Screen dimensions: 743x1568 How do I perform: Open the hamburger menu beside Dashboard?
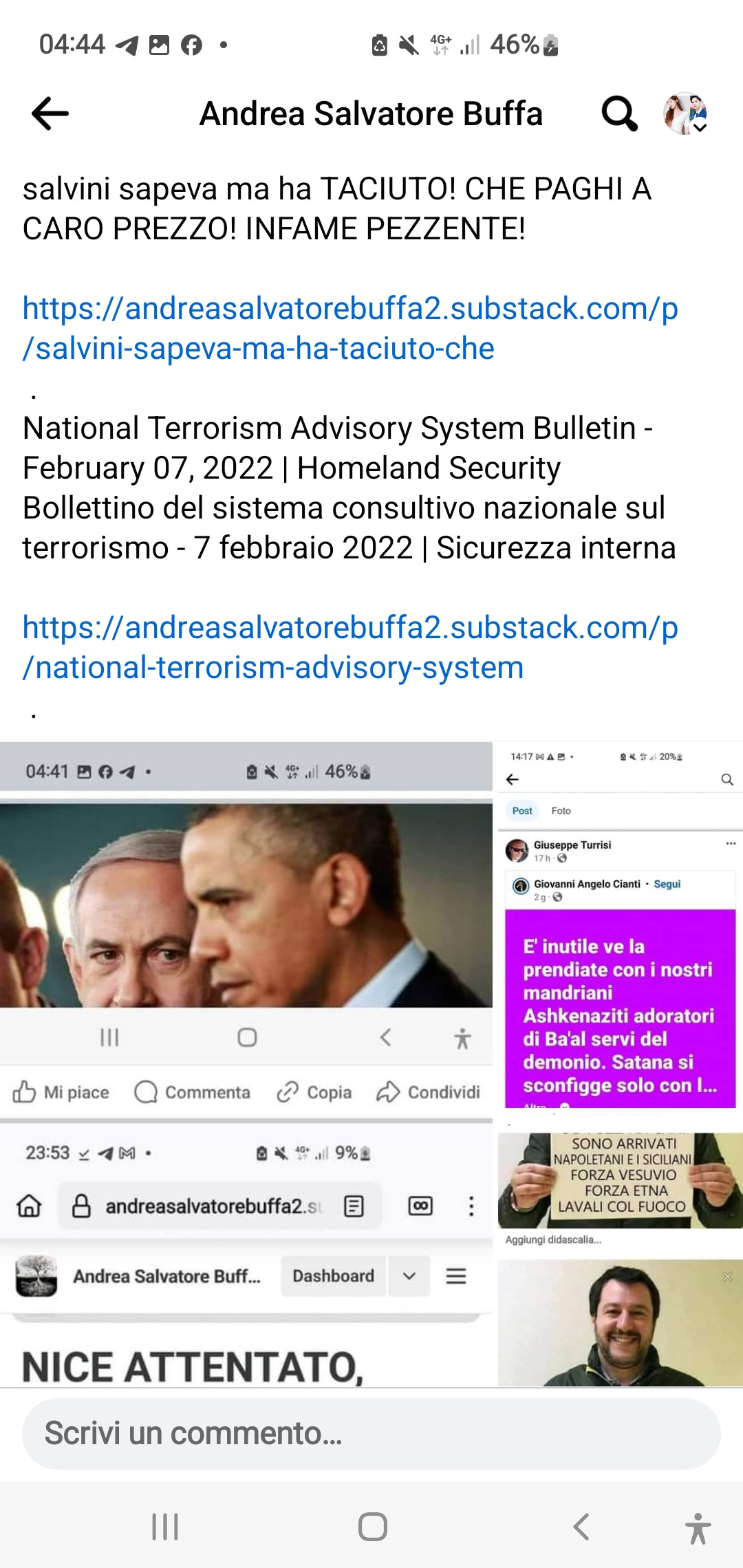coord(456,1276)
